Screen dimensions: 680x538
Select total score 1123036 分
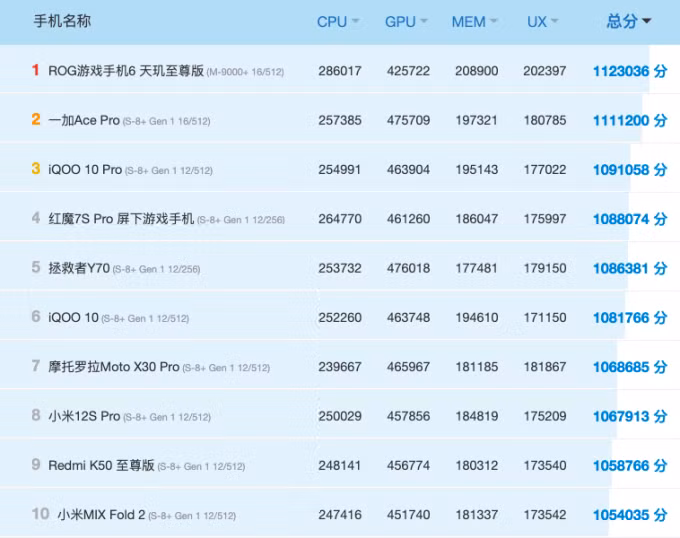click(630, 71)
